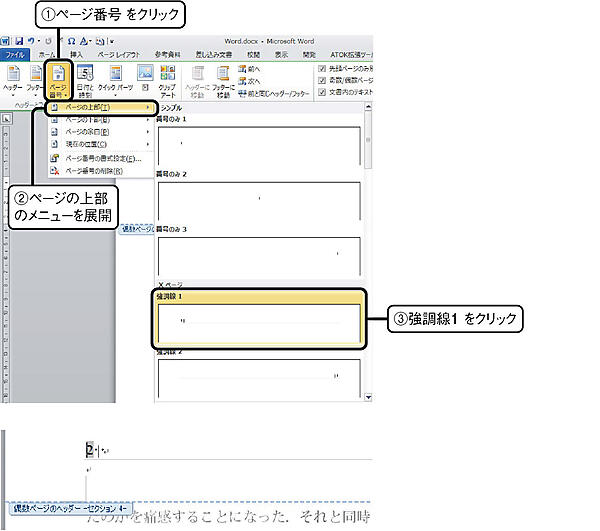Choose ページ番号の書式設定 menu entry

100,158
